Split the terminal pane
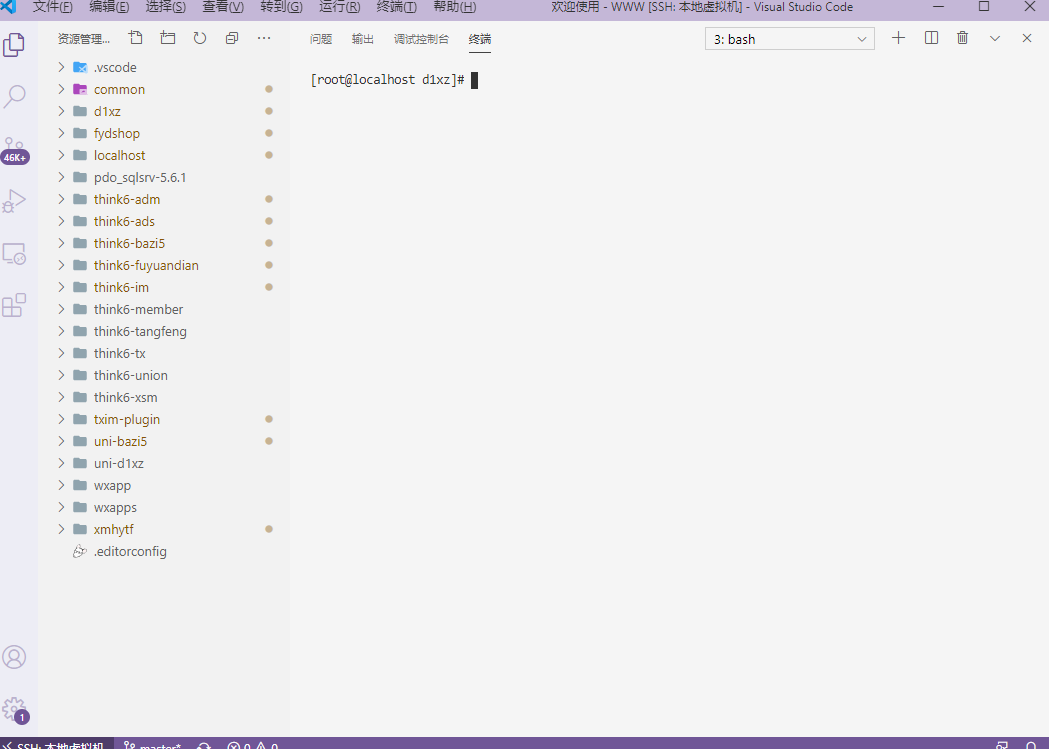This screenshot has height=749, width=1049. 931,38
